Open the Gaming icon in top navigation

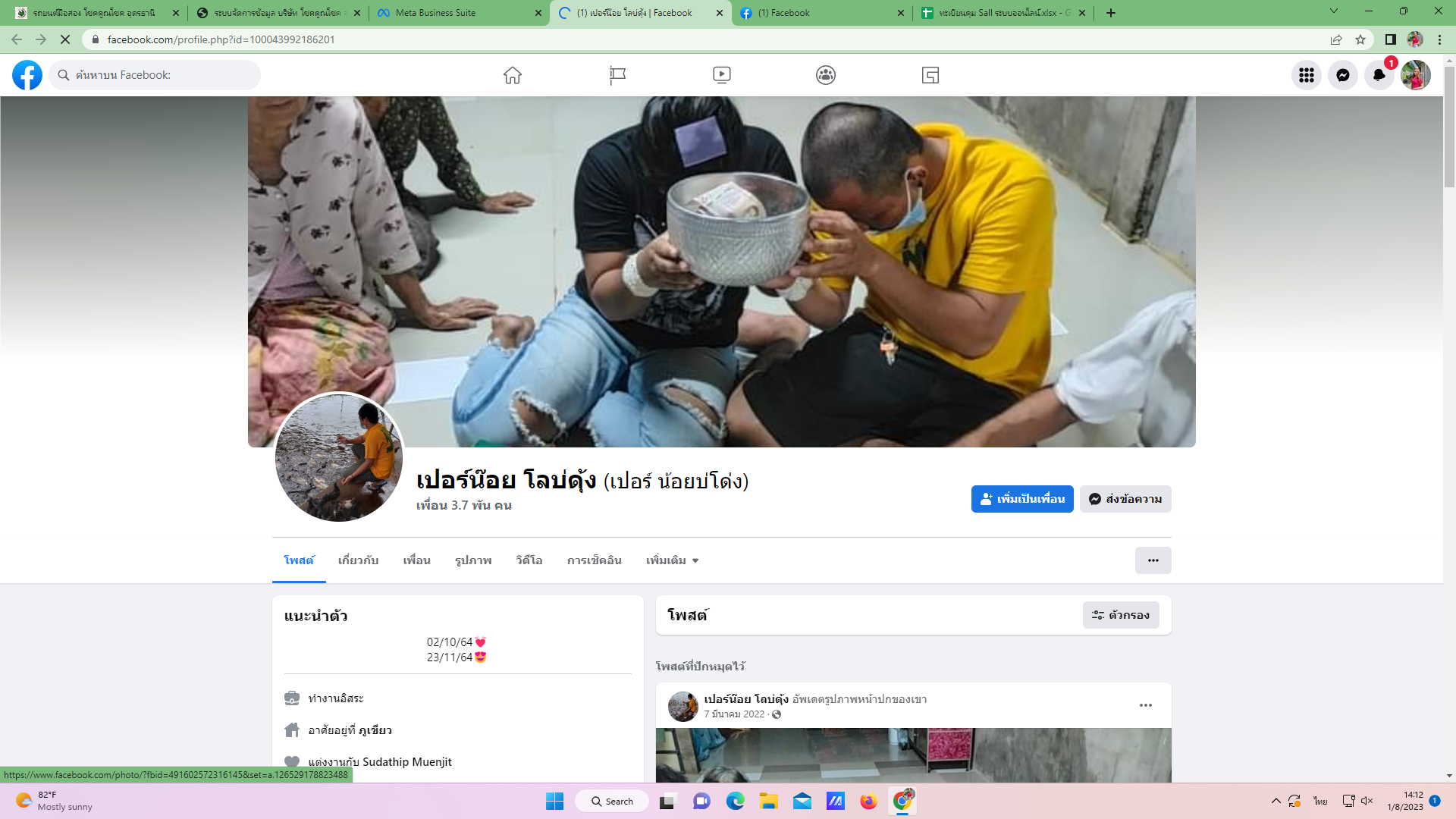pos(930,75)
